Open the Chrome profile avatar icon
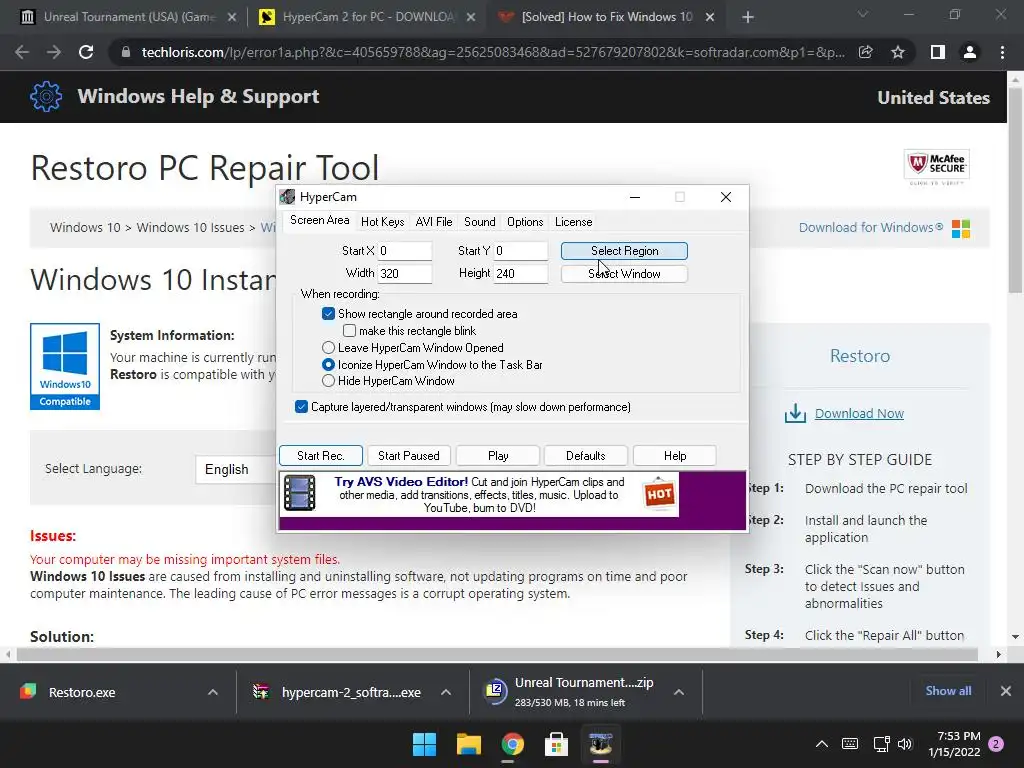Screen dimensions: 1024x768 pos(970,52)
